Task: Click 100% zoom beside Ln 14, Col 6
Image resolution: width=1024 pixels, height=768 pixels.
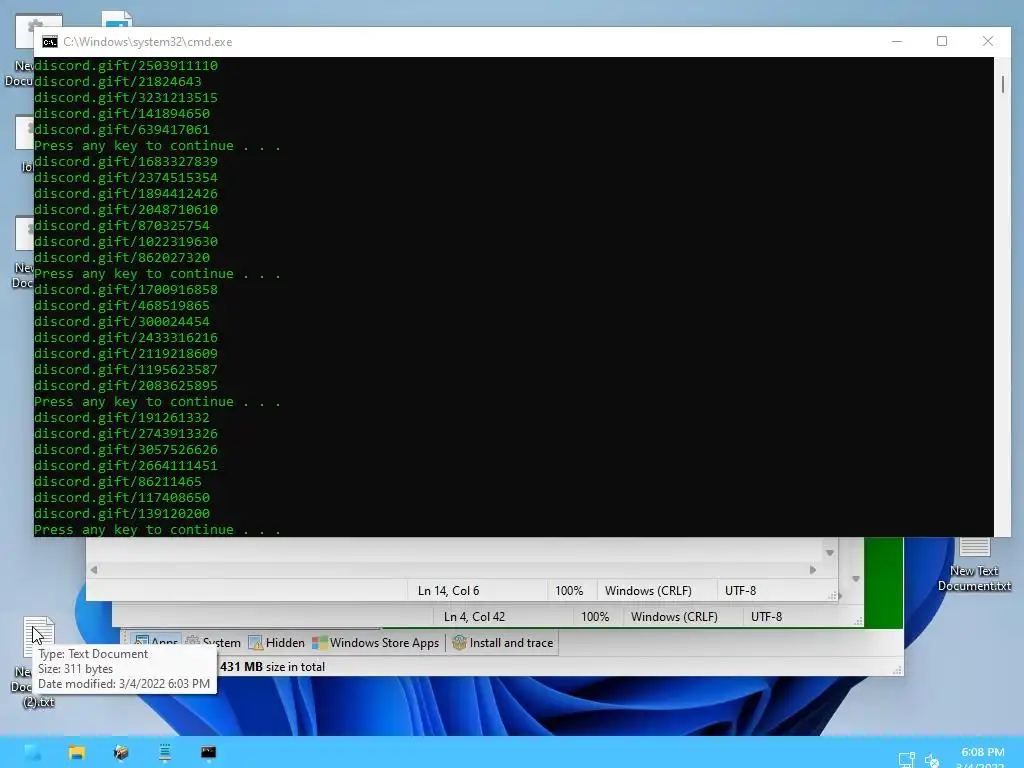Action: click(569, 590)
